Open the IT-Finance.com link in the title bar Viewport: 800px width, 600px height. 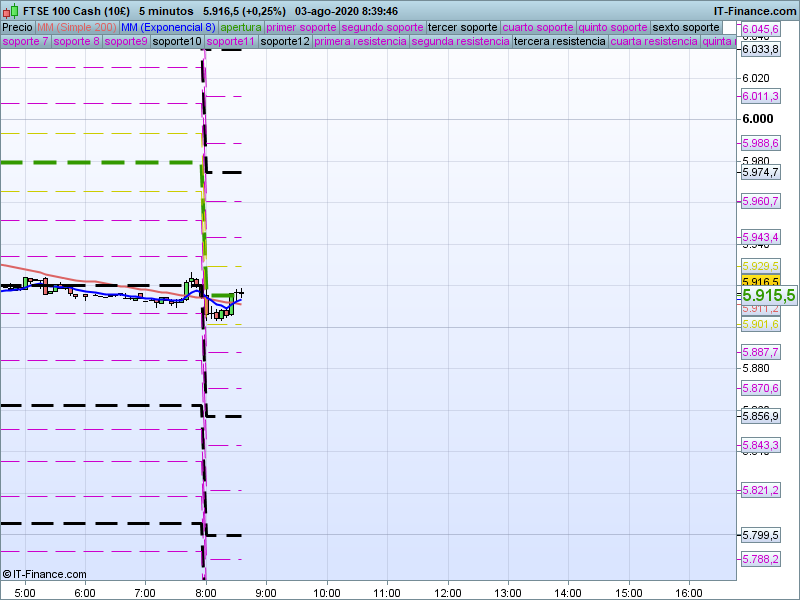pyautogui.click(x=754, y=10)
